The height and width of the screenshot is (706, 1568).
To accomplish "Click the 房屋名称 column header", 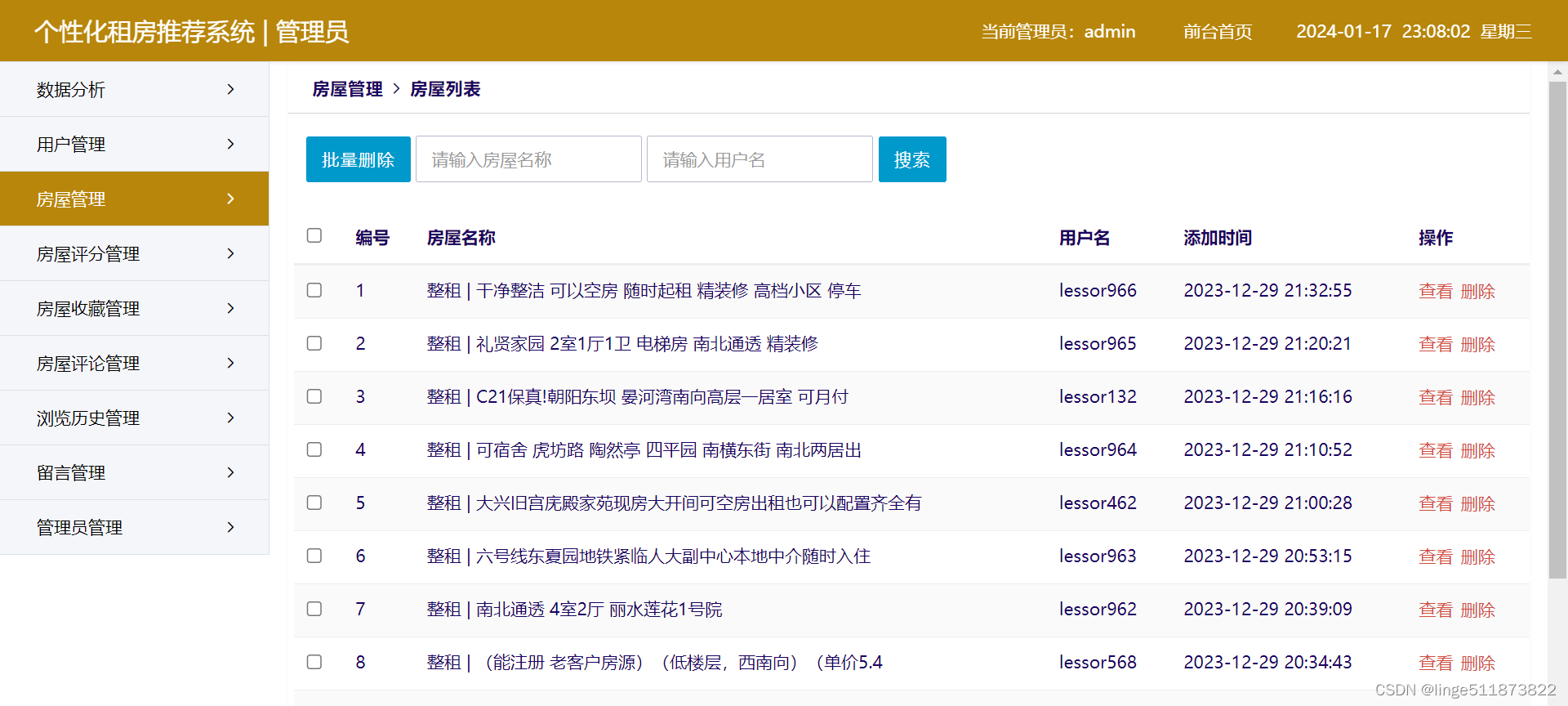I will [461, 238].
